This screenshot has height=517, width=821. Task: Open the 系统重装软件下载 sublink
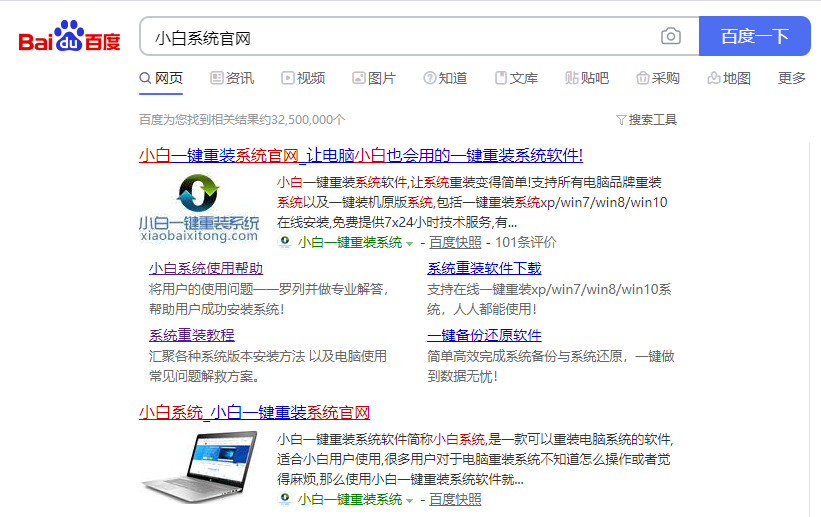(484, 268)
